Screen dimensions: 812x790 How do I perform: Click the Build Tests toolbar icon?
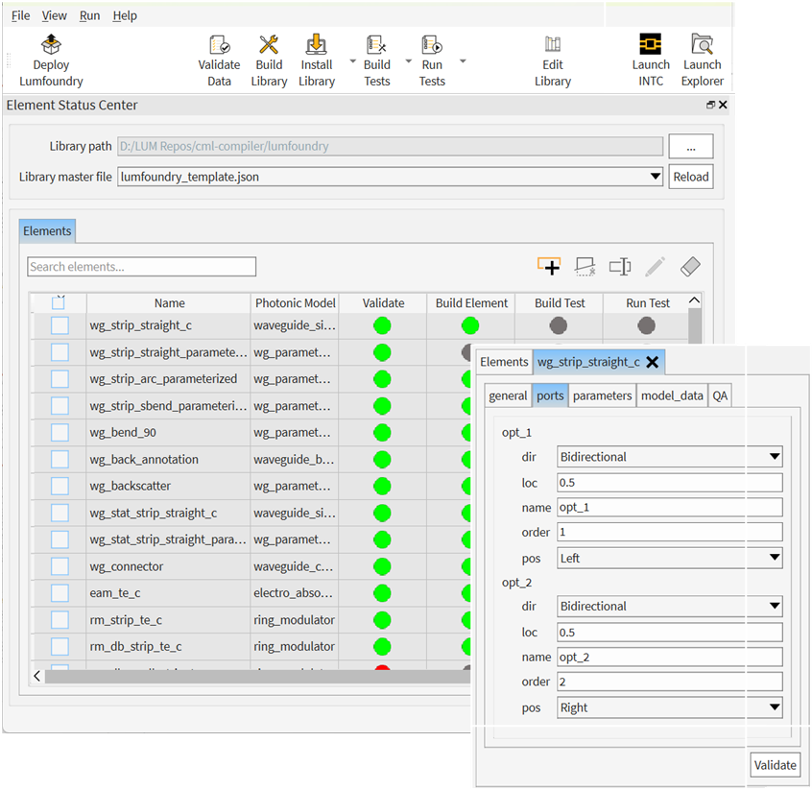click(376, 45)
